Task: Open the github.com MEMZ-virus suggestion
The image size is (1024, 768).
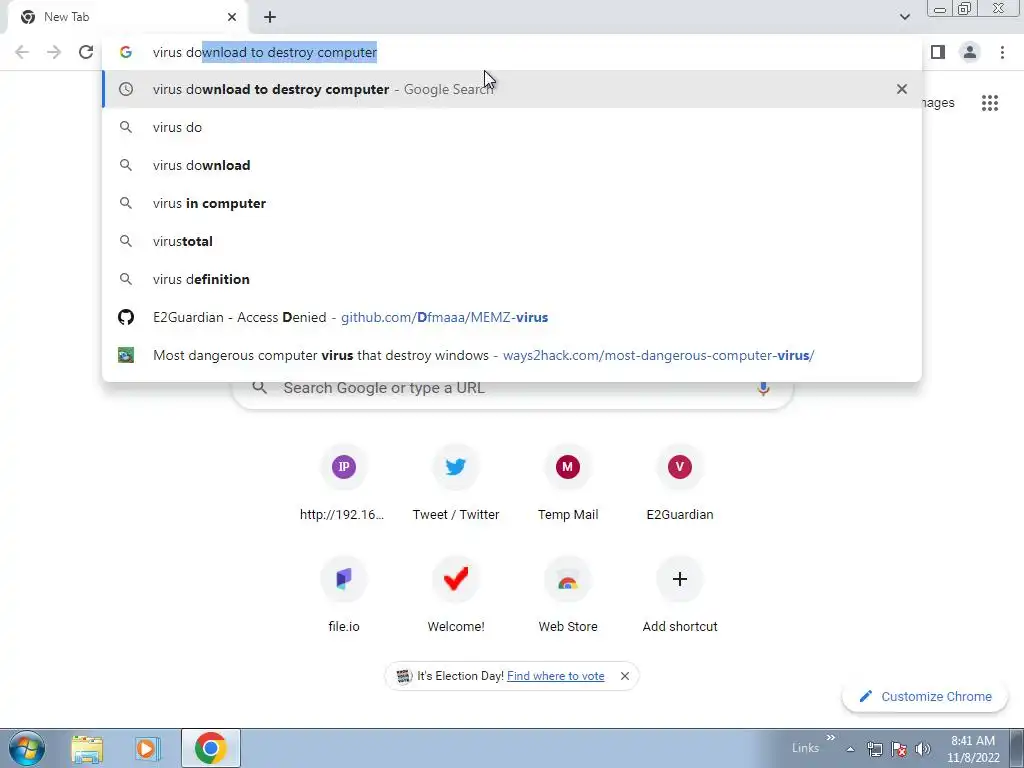Action: 512,317
